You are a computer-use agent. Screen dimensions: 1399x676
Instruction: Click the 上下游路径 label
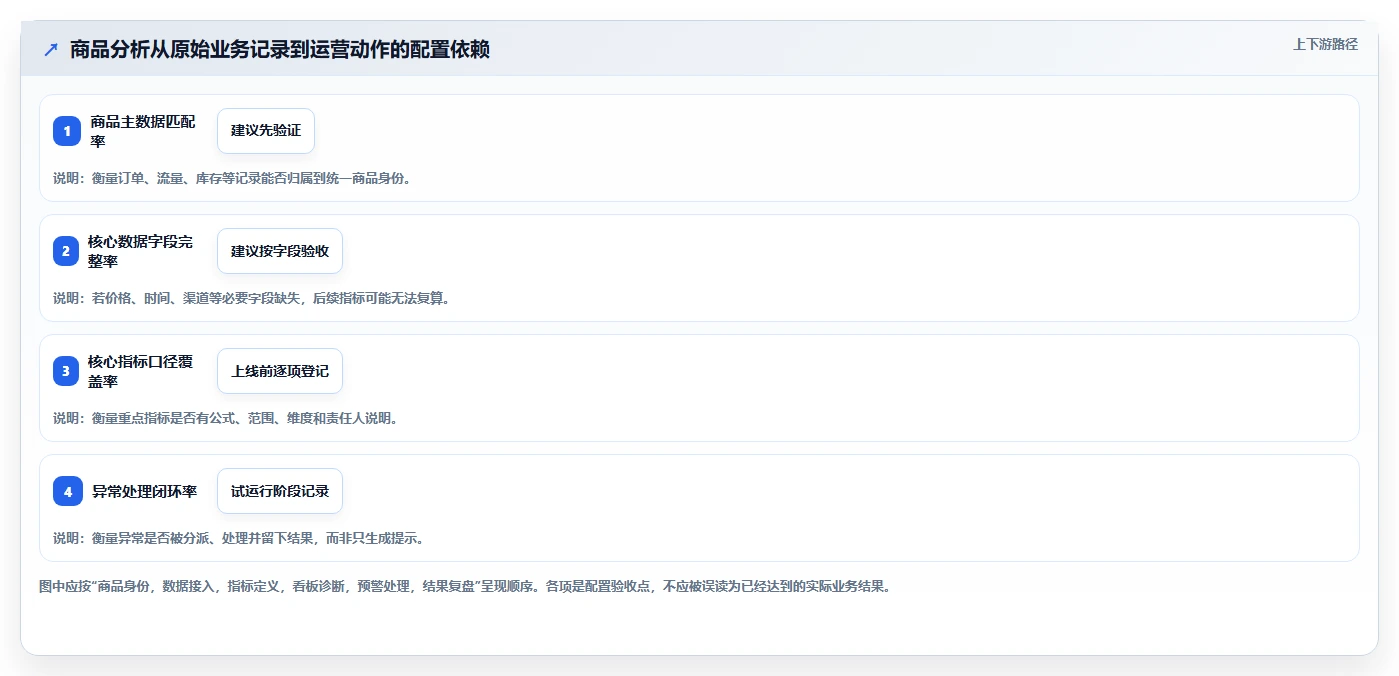[1325, 44]
